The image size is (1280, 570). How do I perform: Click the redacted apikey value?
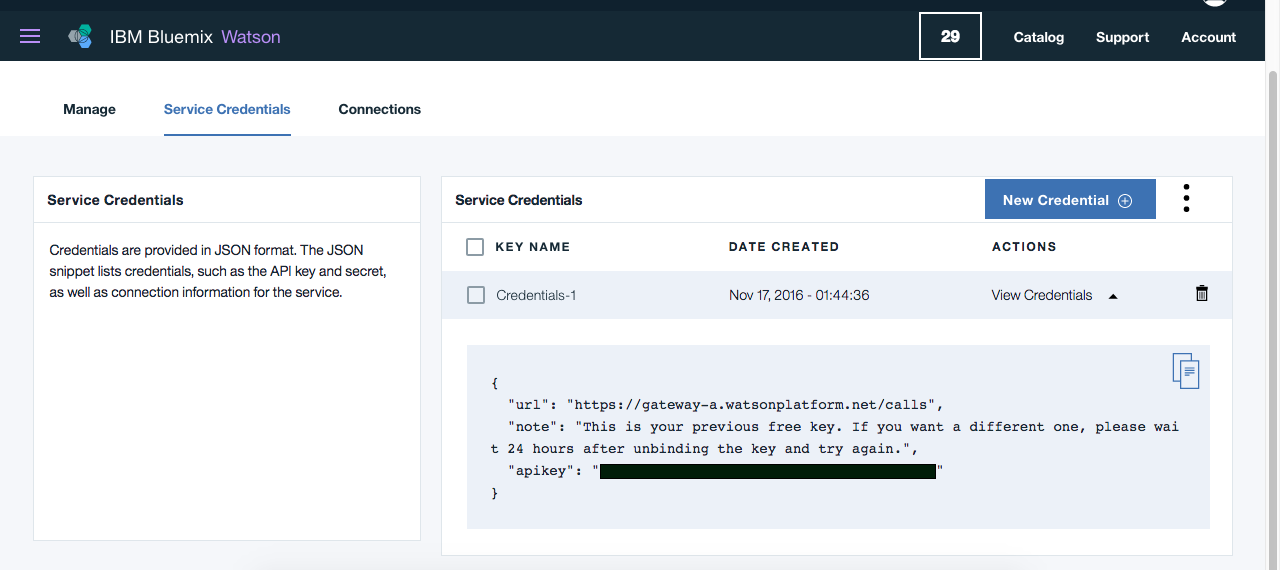pos(768,471)
